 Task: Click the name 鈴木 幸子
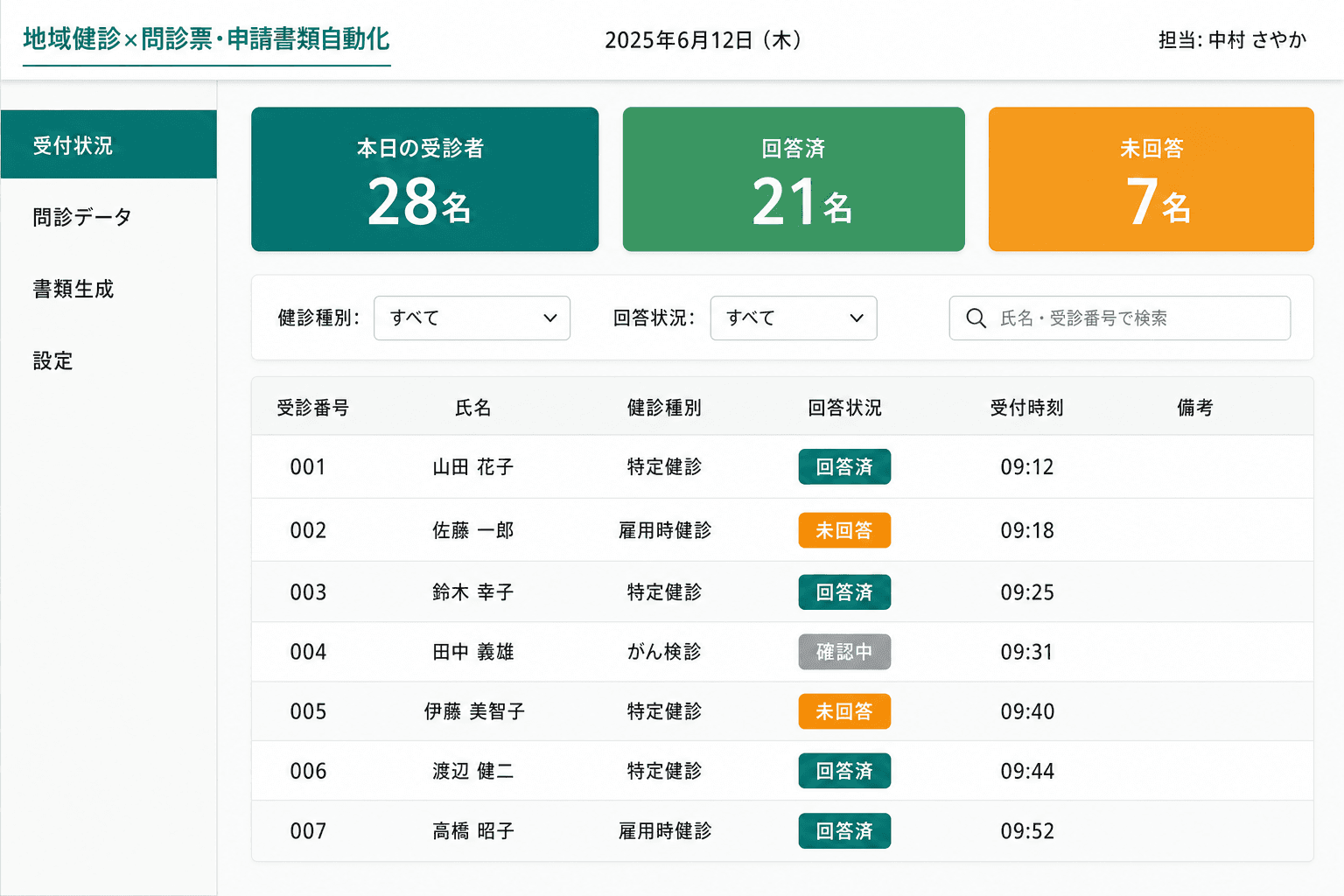click(473, 592)
